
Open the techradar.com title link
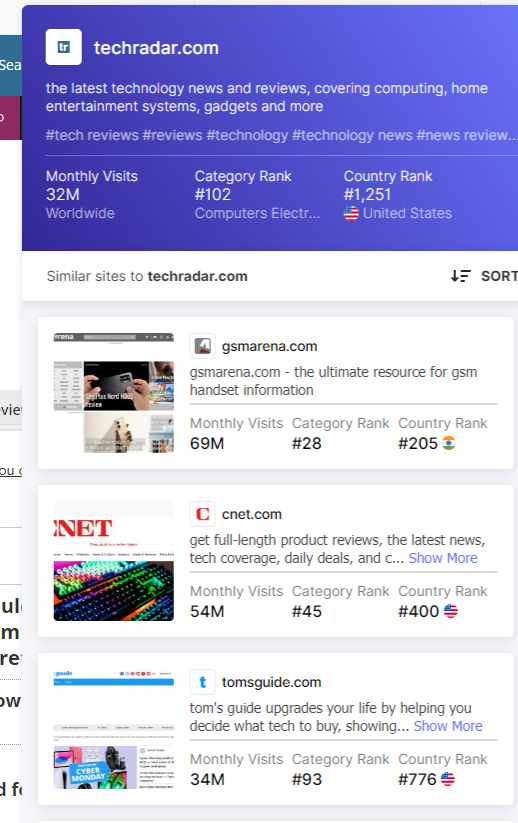point(156,48)
